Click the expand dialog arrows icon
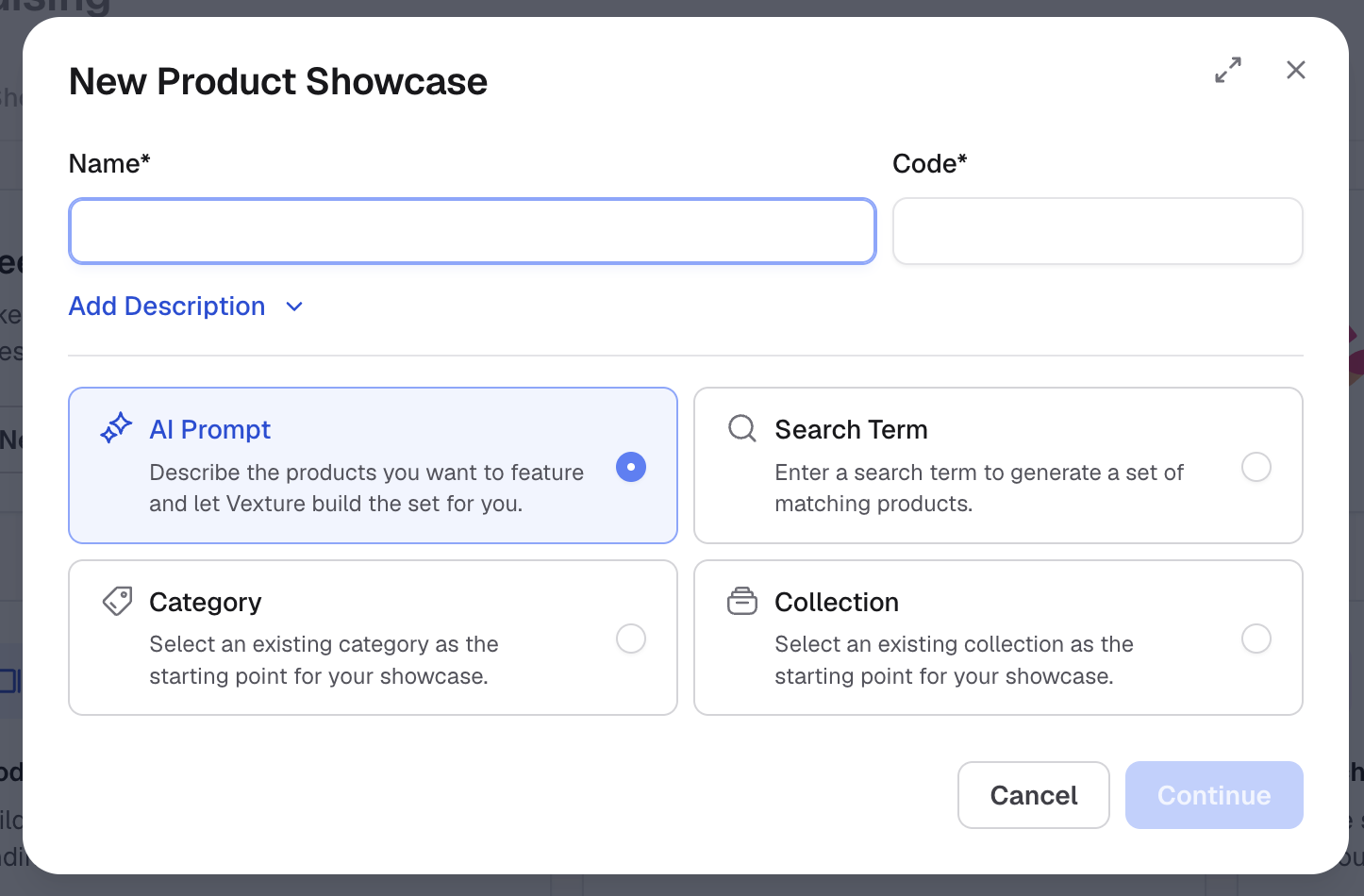Screen dimensions: 1364x896 click(1227, 70)
